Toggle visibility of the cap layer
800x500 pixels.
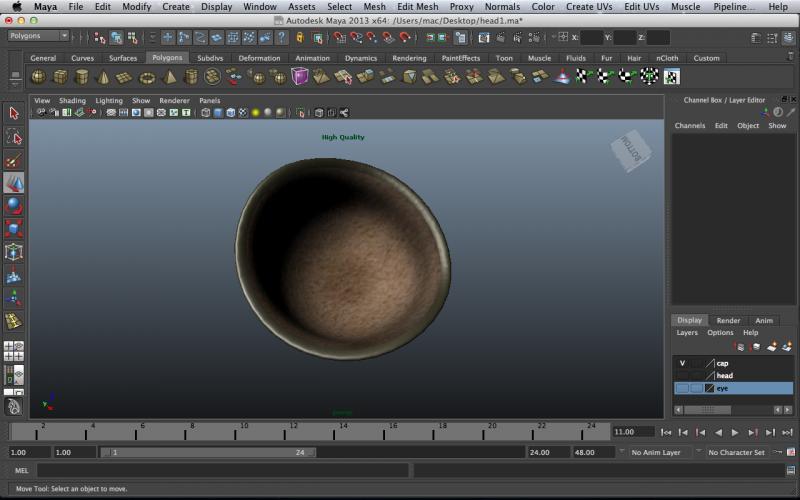click(x=682, y=363)
